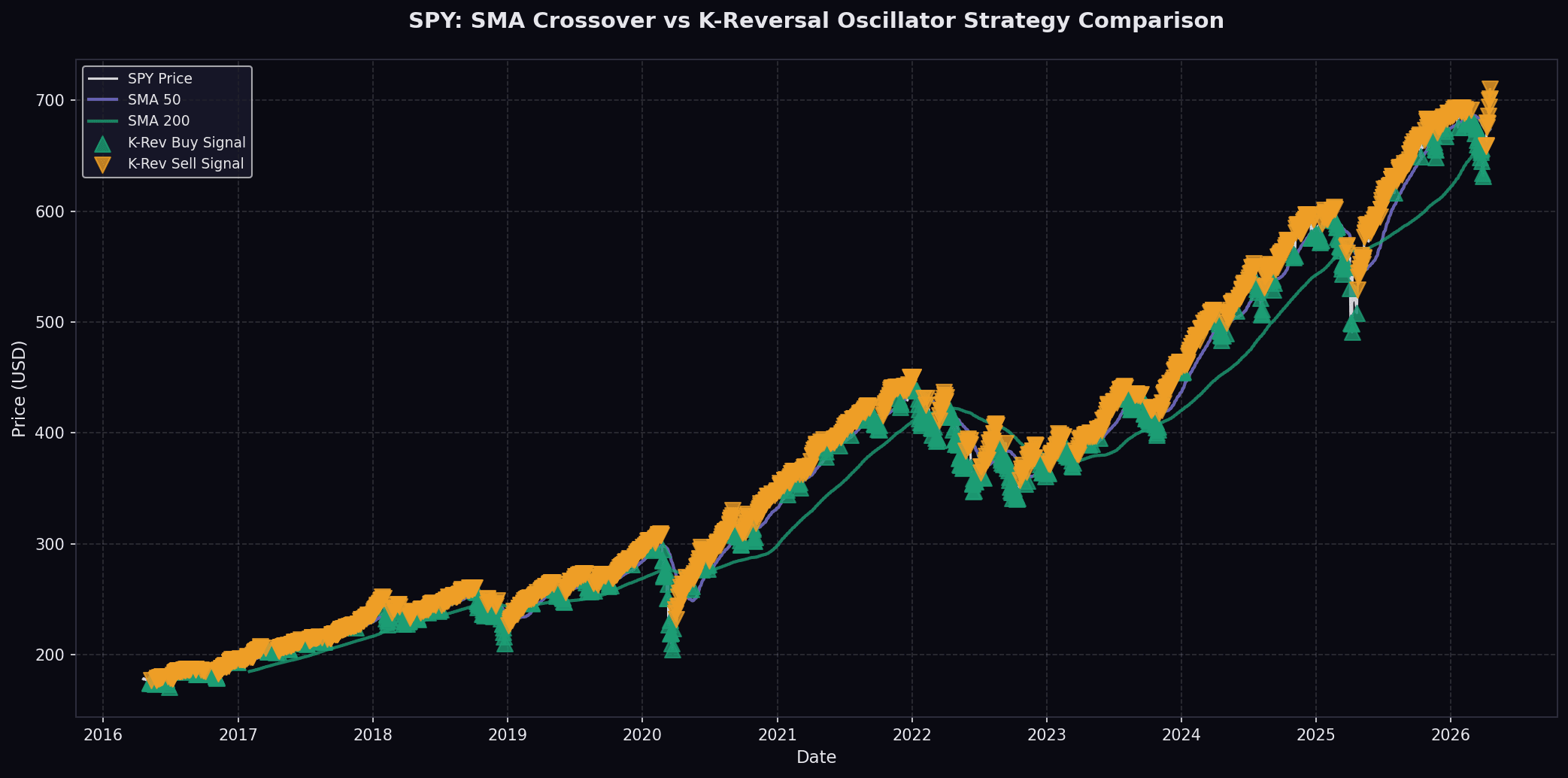
Task: Click the "Price (USD)" y-axis label
Action: 20,388
